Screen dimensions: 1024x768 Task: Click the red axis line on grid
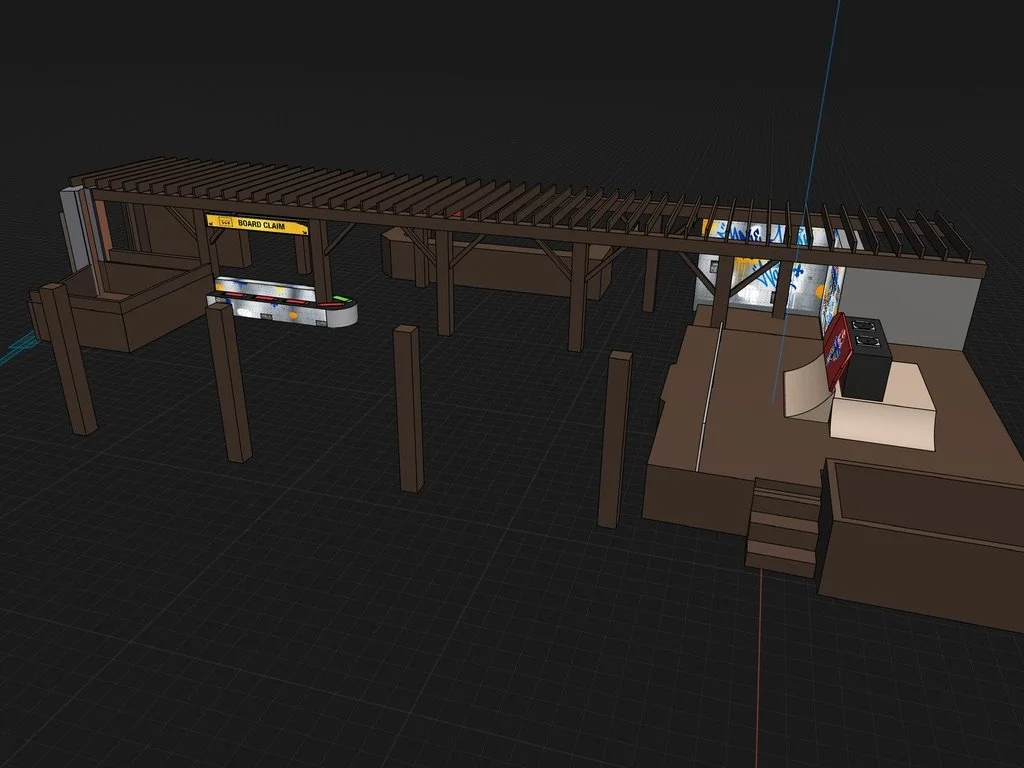(x=759, y=667)
